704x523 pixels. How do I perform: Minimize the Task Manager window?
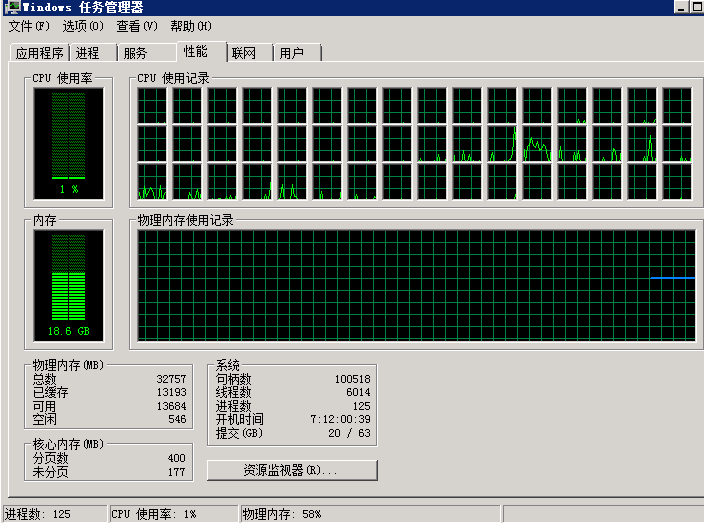click(682, 7)
